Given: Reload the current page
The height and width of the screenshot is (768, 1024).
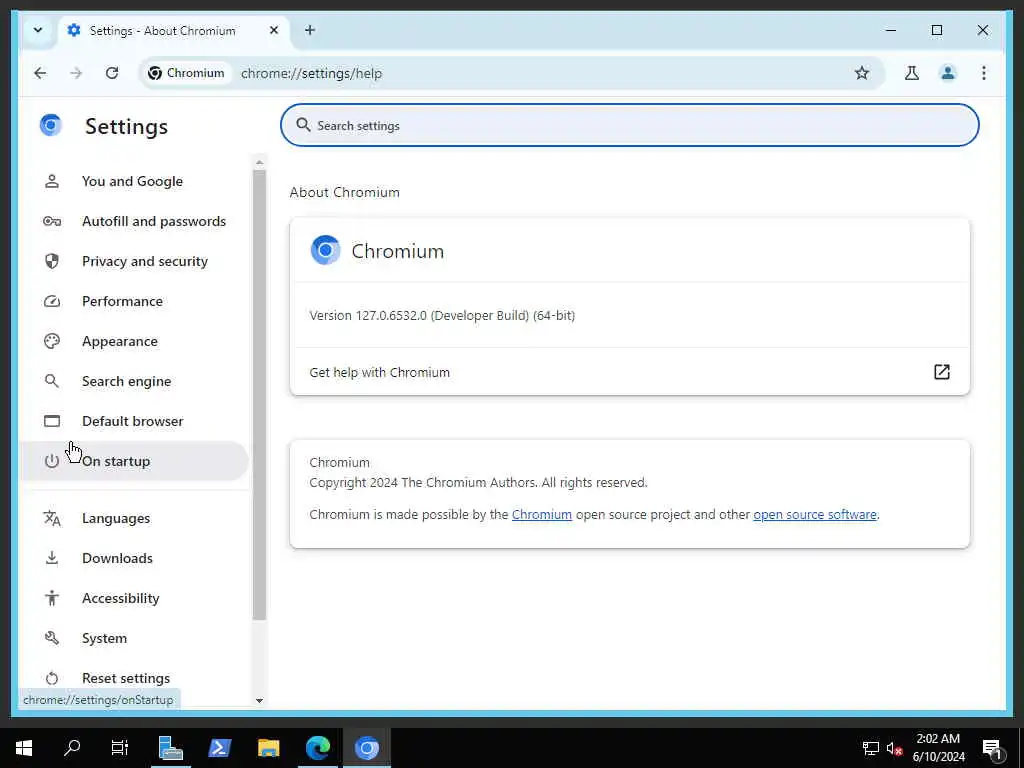Looking at the screenshot, I should coord(112,73).
